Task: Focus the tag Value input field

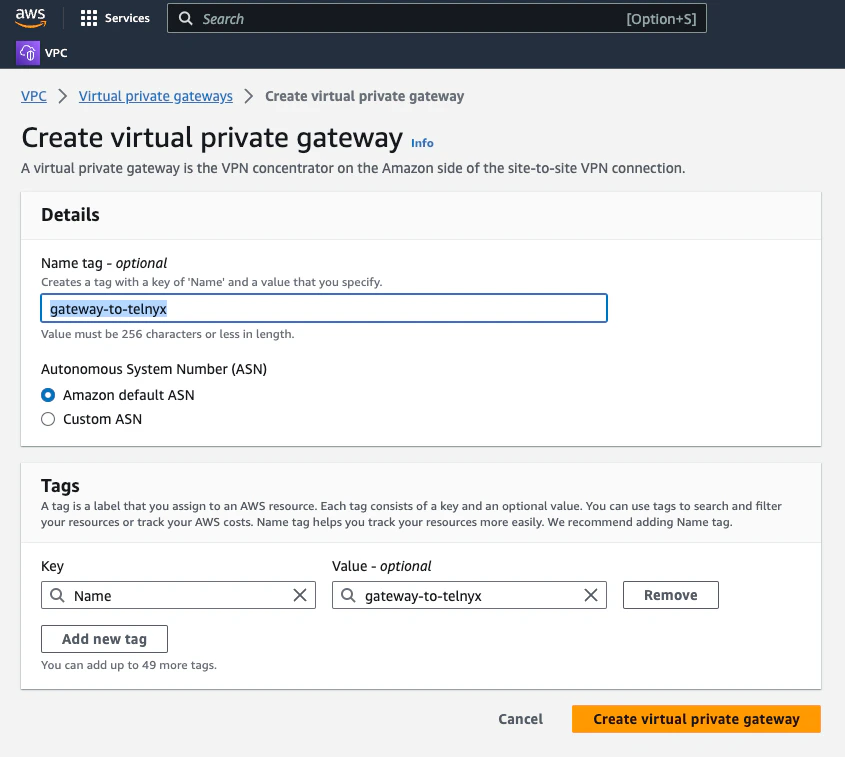Action: (470, 595)
